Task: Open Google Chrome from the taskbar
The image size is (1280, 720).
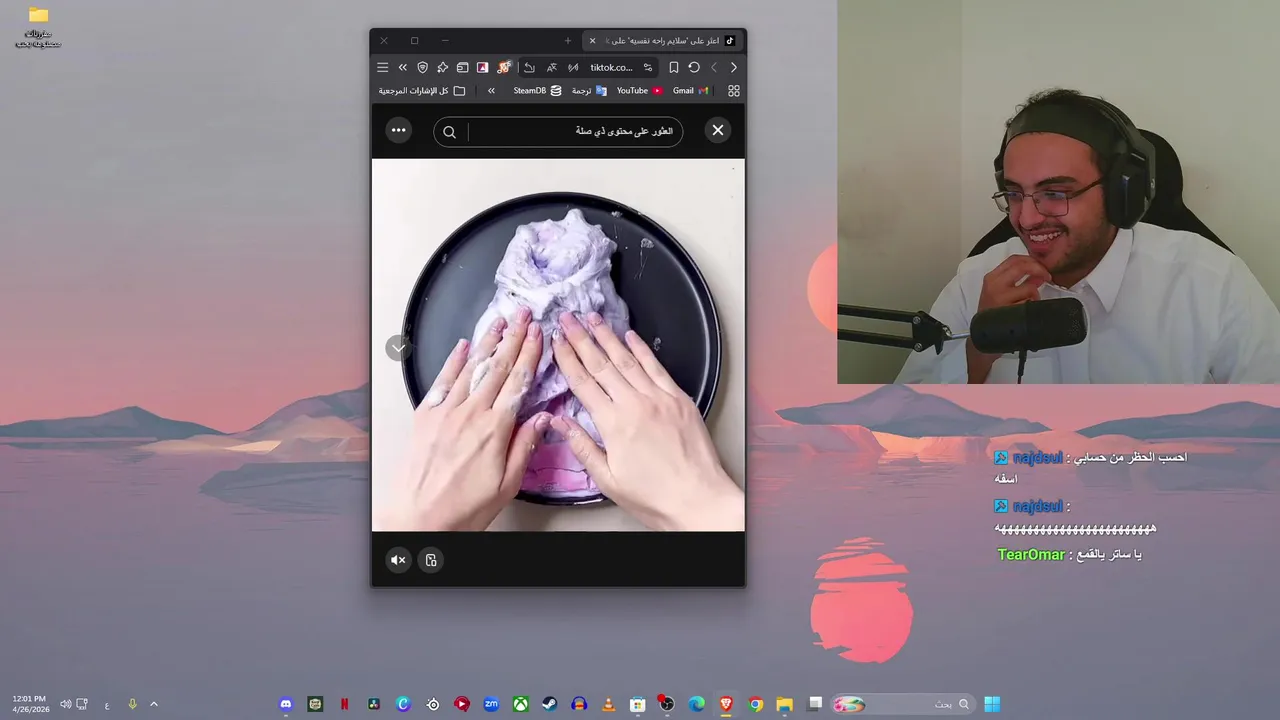Action: (x=756, y=704)
